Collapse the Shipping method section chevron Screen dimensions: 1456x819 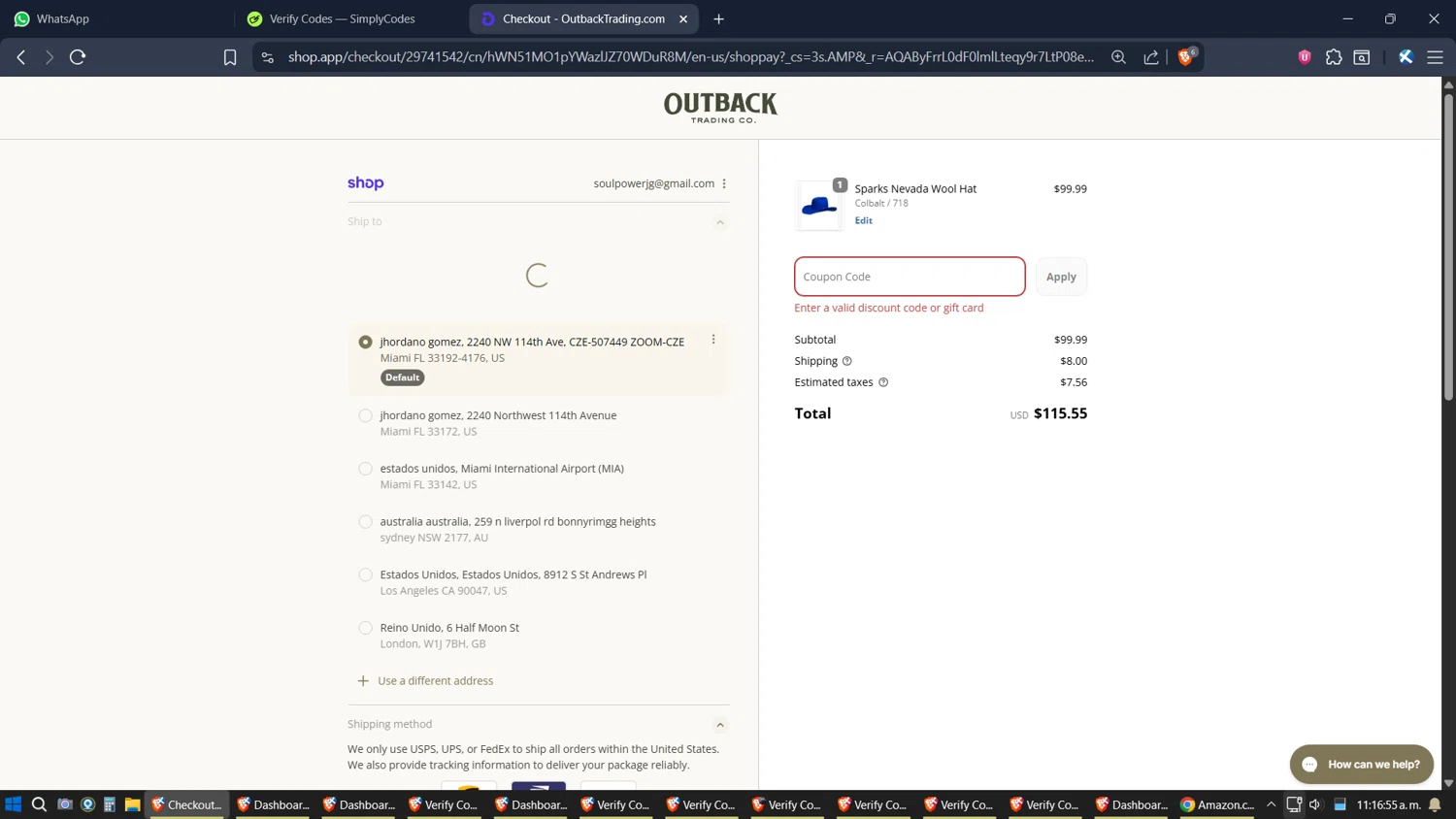tap(720, 725)
